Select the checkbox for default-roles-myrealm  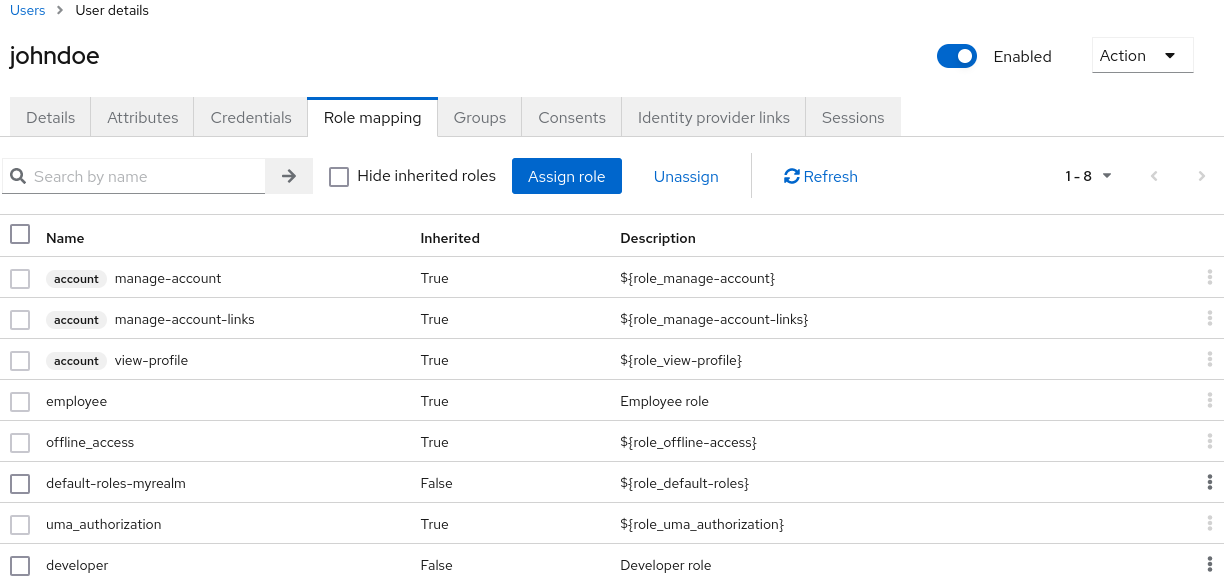pyautogui.click(x=20, y=483)
